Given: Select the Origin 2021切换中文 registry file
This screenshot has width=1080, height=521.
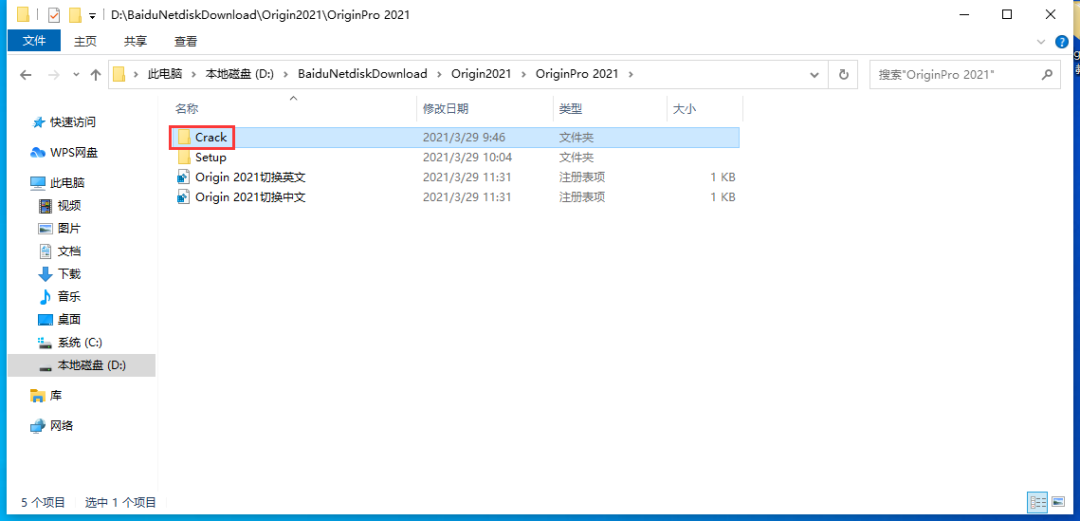Looking at the screenshot, I should pyautogui.click(x=249, y=197).
